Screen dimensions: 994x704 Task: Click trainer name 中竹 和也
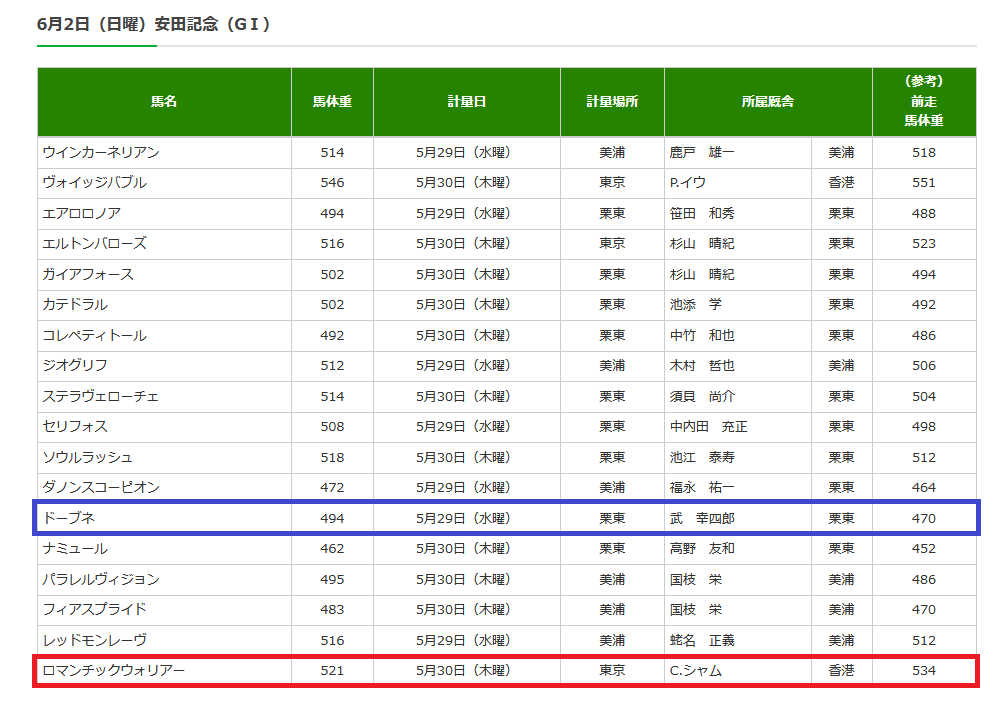pyautogui.click(x=702, y=335)
